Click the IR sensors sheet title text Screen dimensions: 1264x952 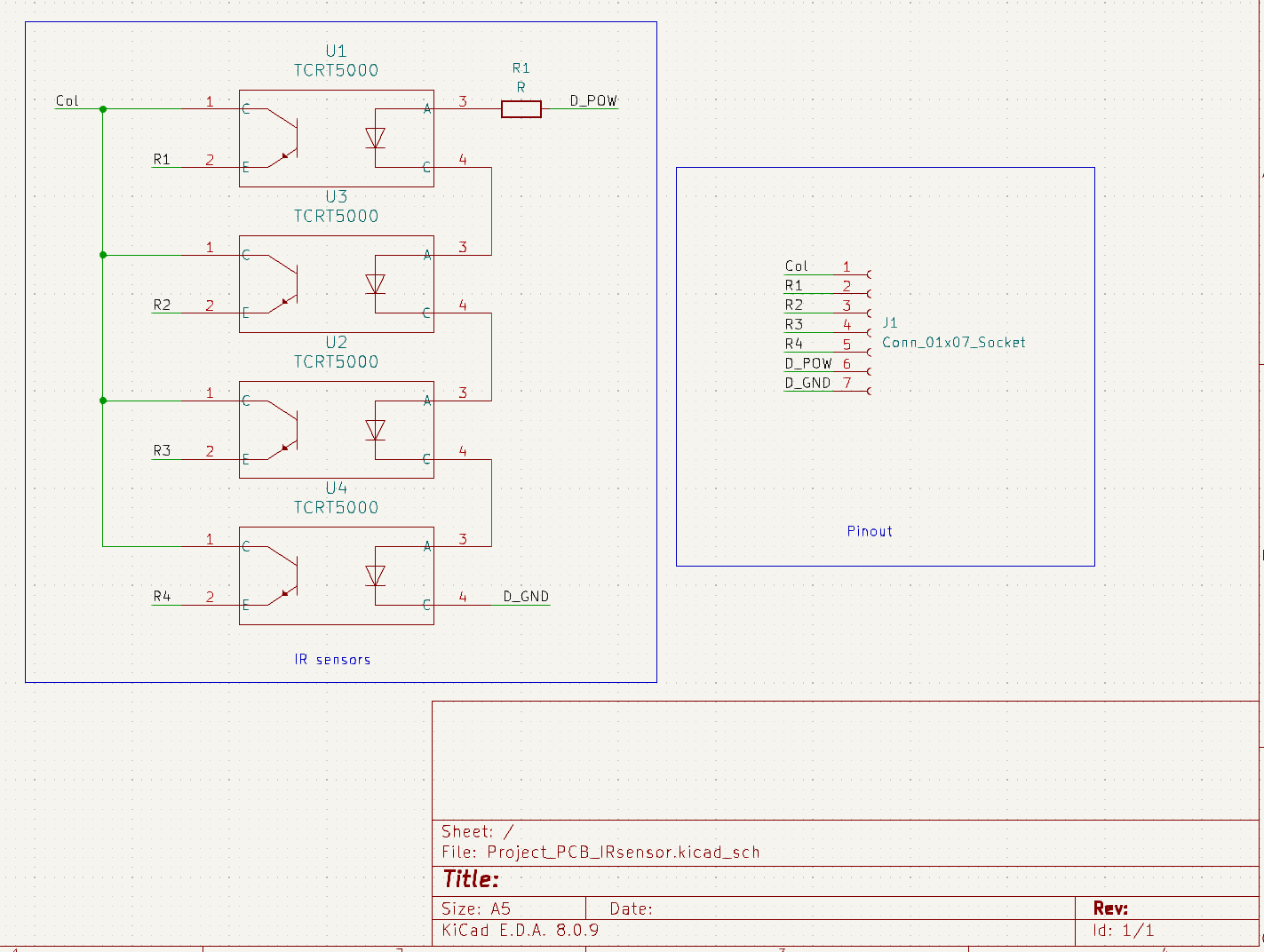pyautogui.click(x=333, y=659)
